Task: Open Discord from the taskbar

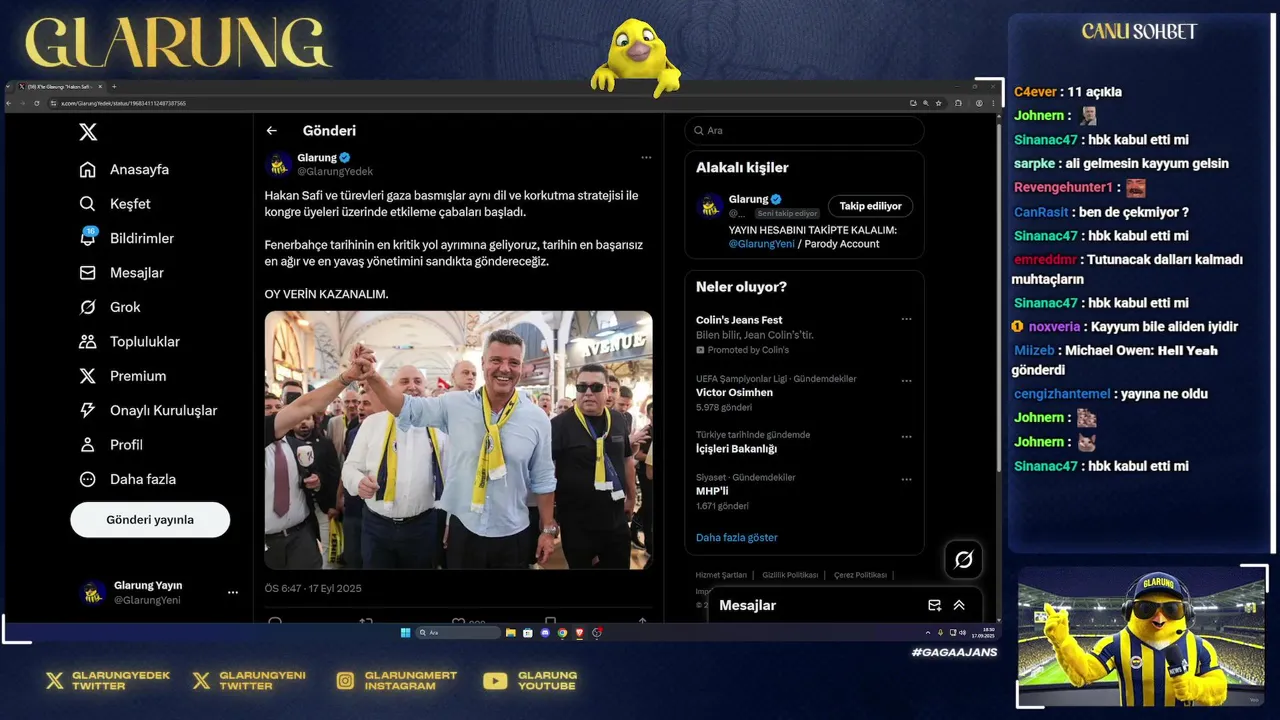Action: pyautogui.click(x=545, y=632)
